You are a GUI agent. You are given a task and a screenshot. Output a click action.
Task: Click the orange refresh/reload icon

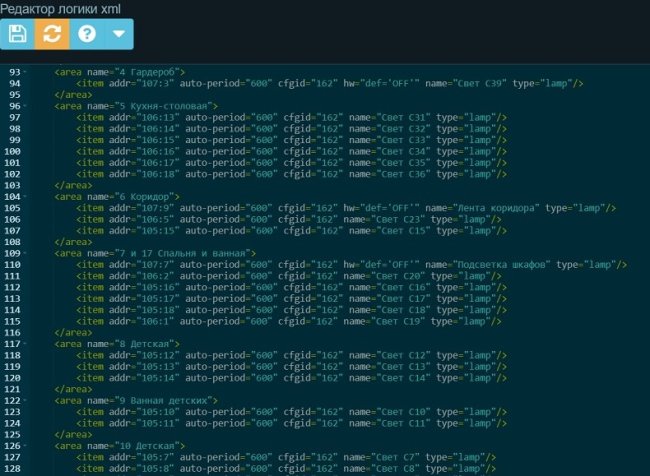(x=52, y=34)
